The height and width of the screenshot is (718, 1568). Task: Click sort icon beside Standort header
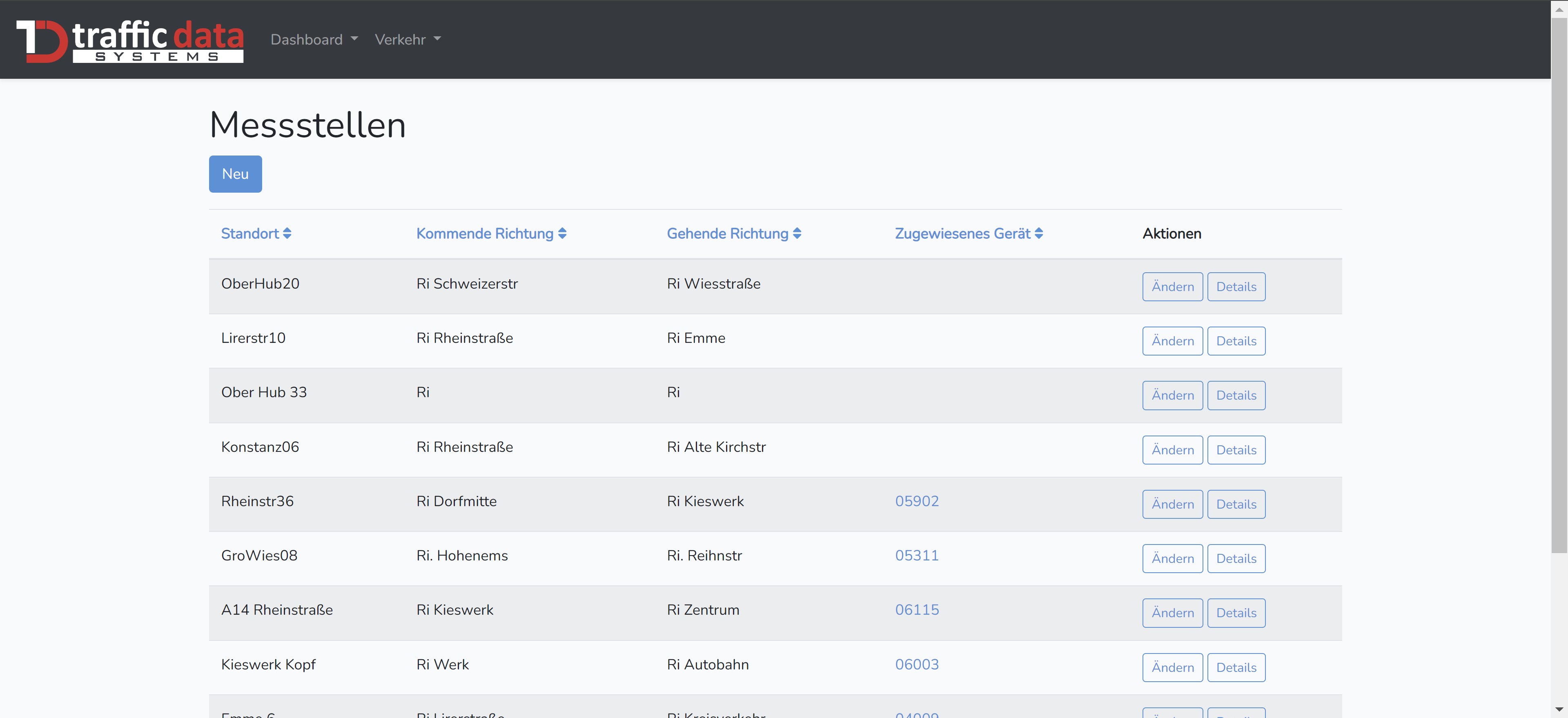pyautogui.click(x=287, y=233)
